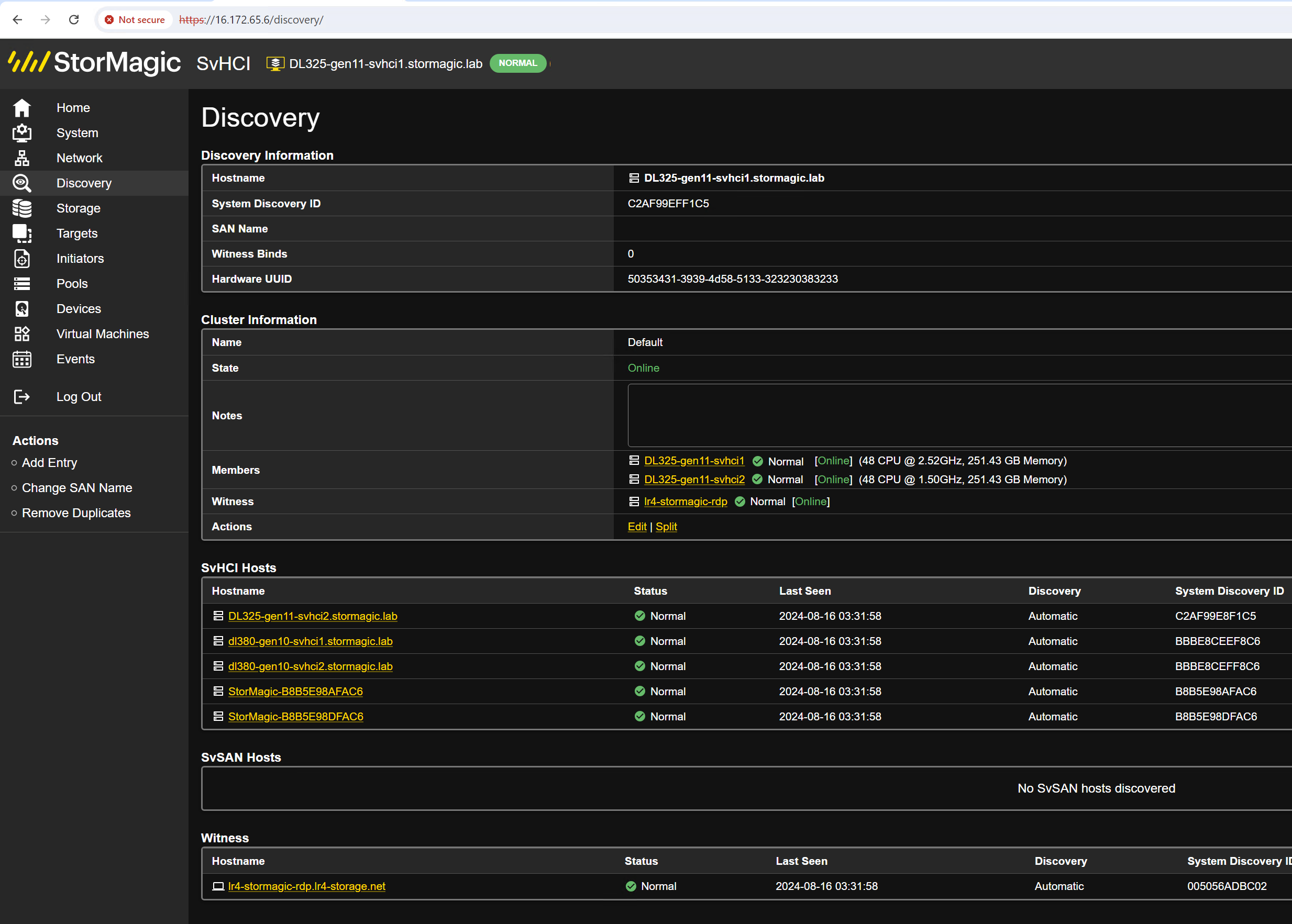
Task: Click the Events calendar icon
Action: click(21, 359)
